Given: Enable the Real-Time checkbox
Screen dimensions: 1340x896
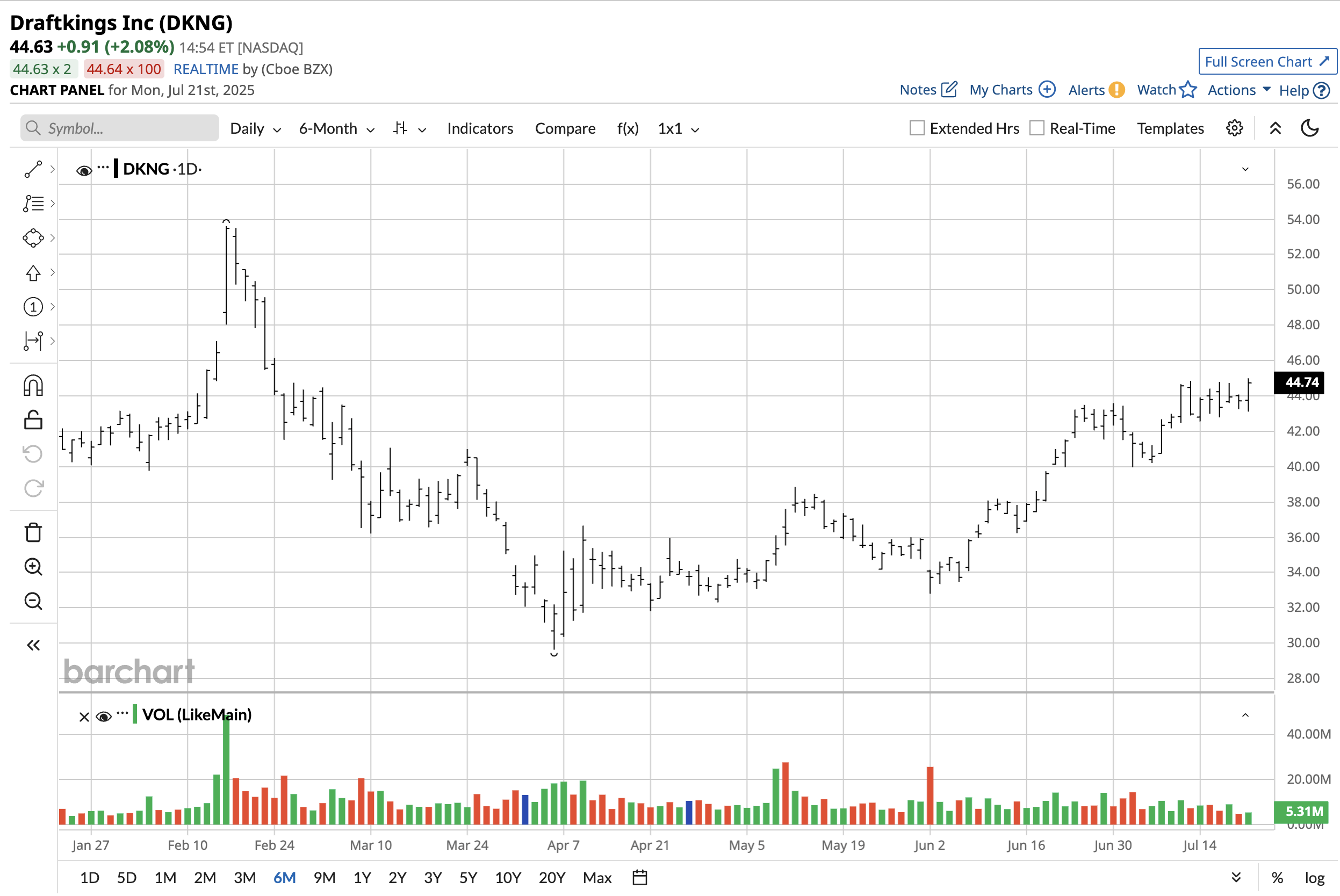Looking at the screenshot, I should pyautogui.click(x=1036, y=128).
